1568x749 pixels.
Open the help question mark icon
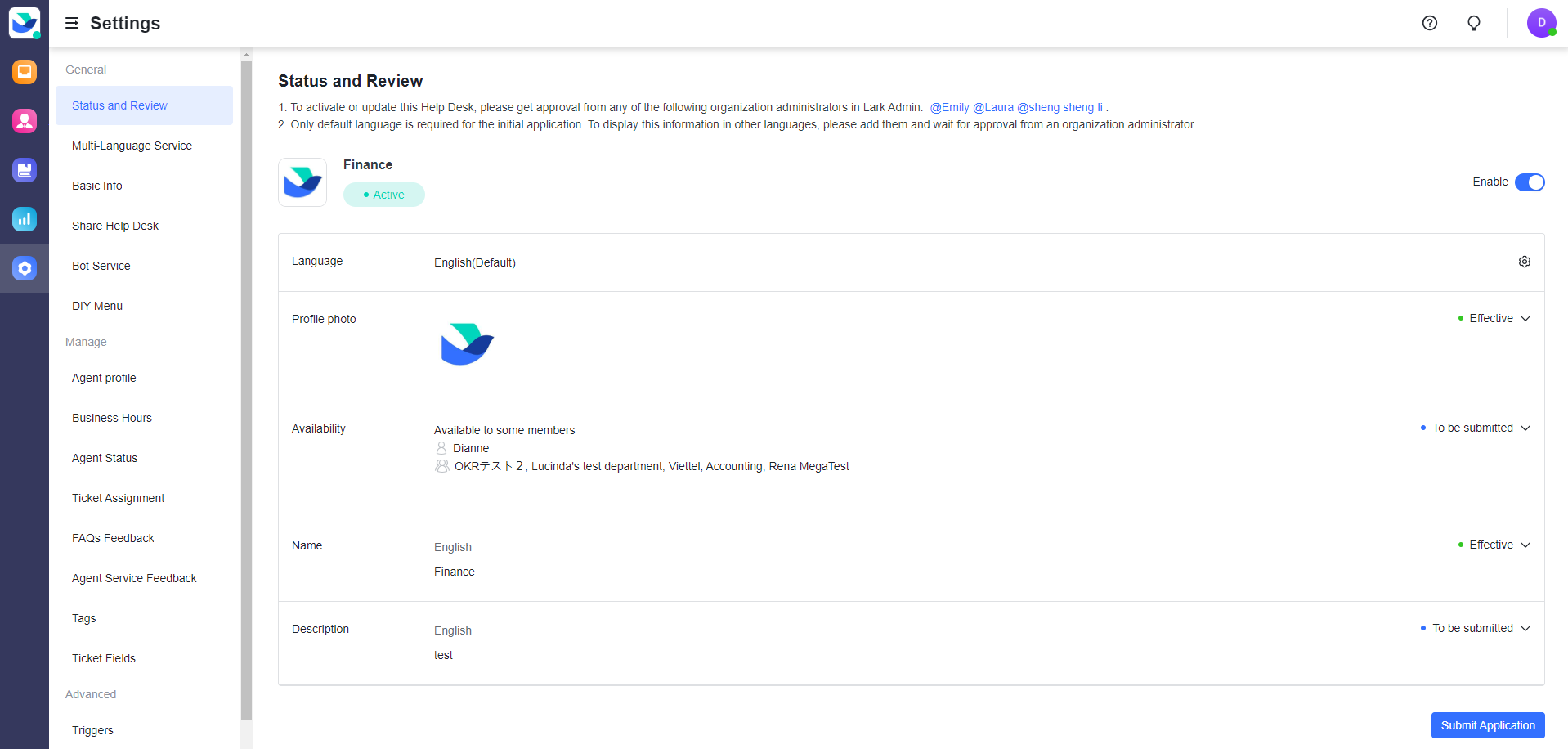pyautogui.click(x=1430, y=23)
